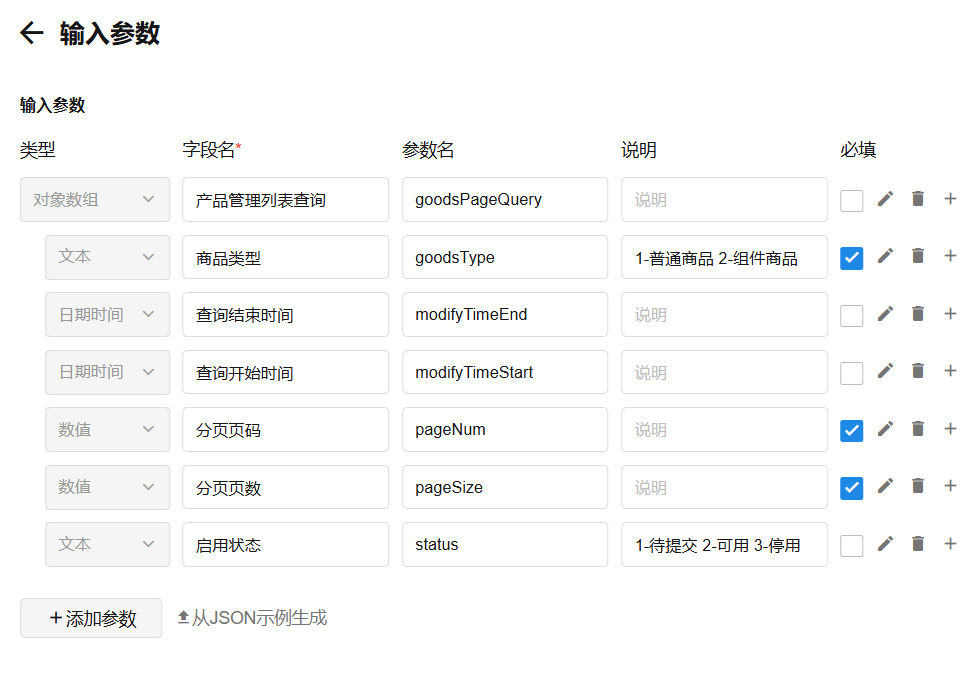Focus the description input for goodsPageQuery row
This screenshot has height=679, width=975.
pyautogui.click(x=724, y=200)
